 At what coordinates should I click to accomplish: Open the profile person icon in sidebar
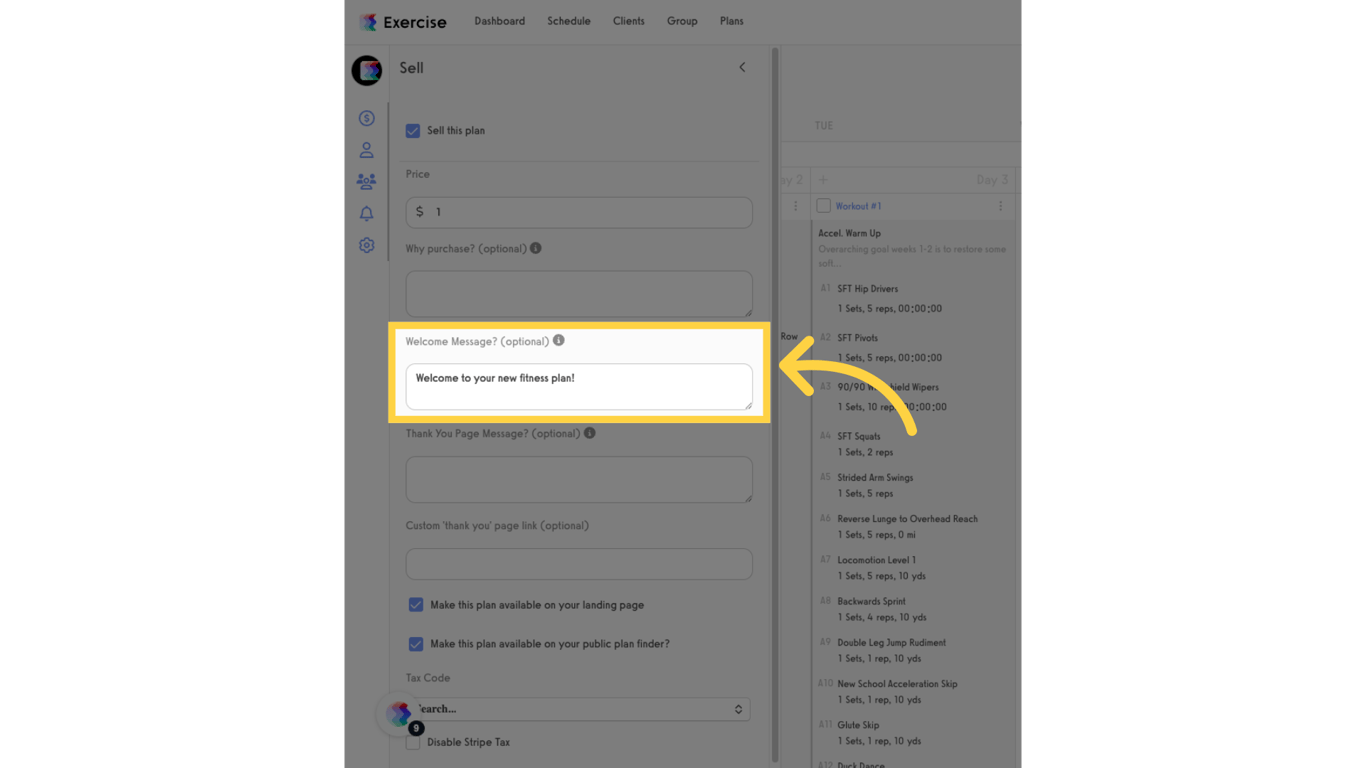tap(366, 149)
